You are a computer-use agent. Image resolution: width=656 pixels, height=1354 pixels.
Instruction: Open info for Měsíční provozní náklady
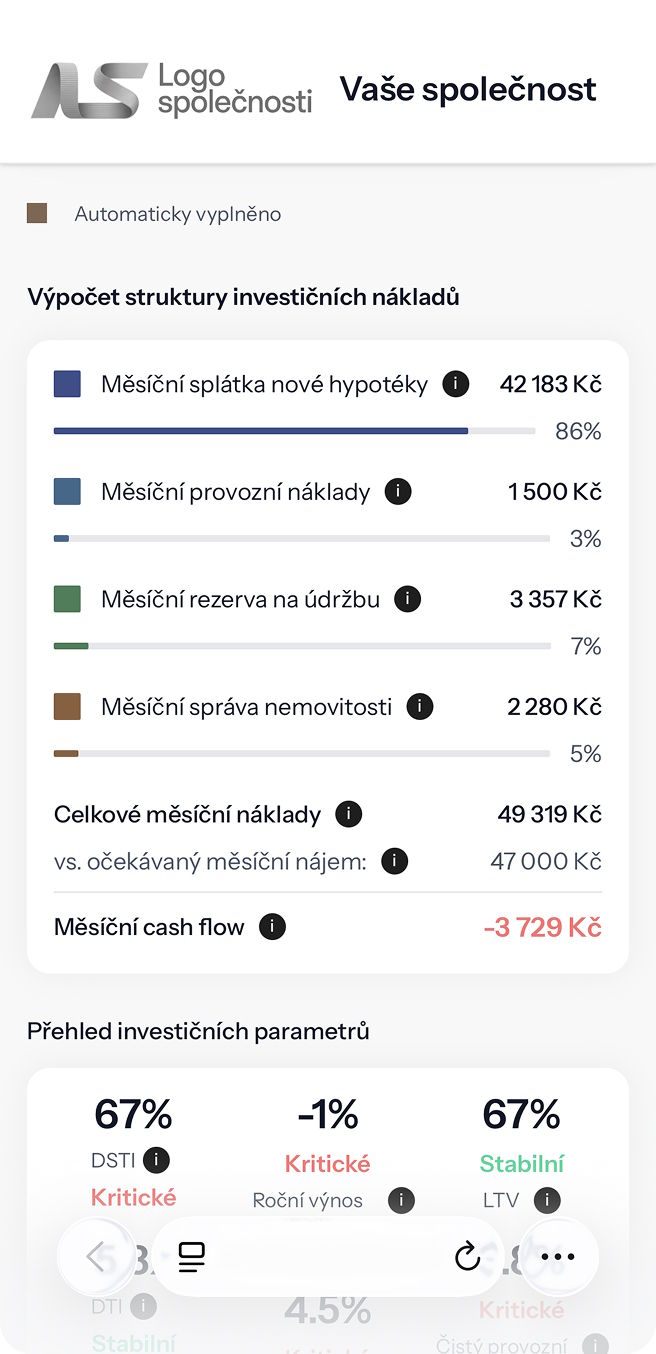397,491
